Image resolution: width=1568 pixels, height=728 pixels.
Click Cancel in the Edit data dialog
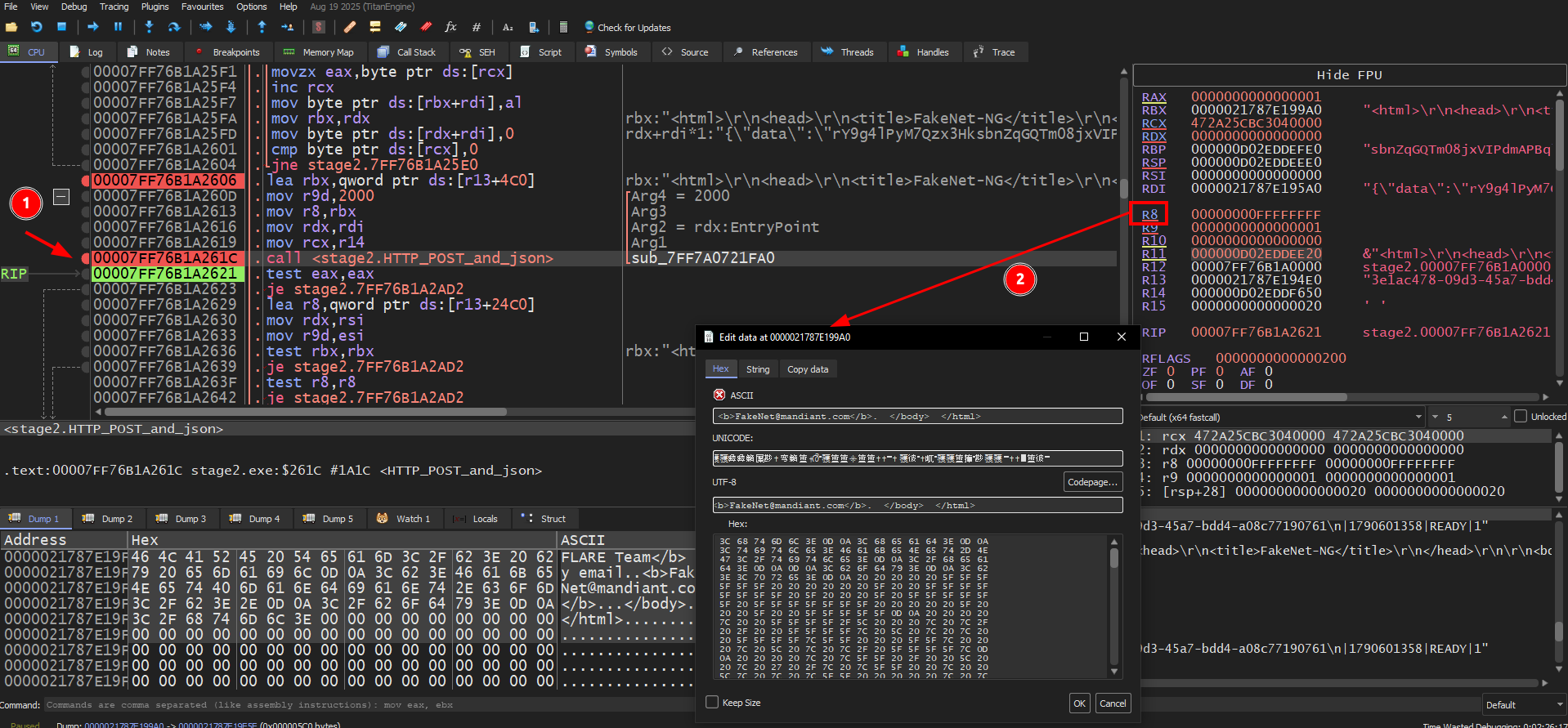(1113, 703)
